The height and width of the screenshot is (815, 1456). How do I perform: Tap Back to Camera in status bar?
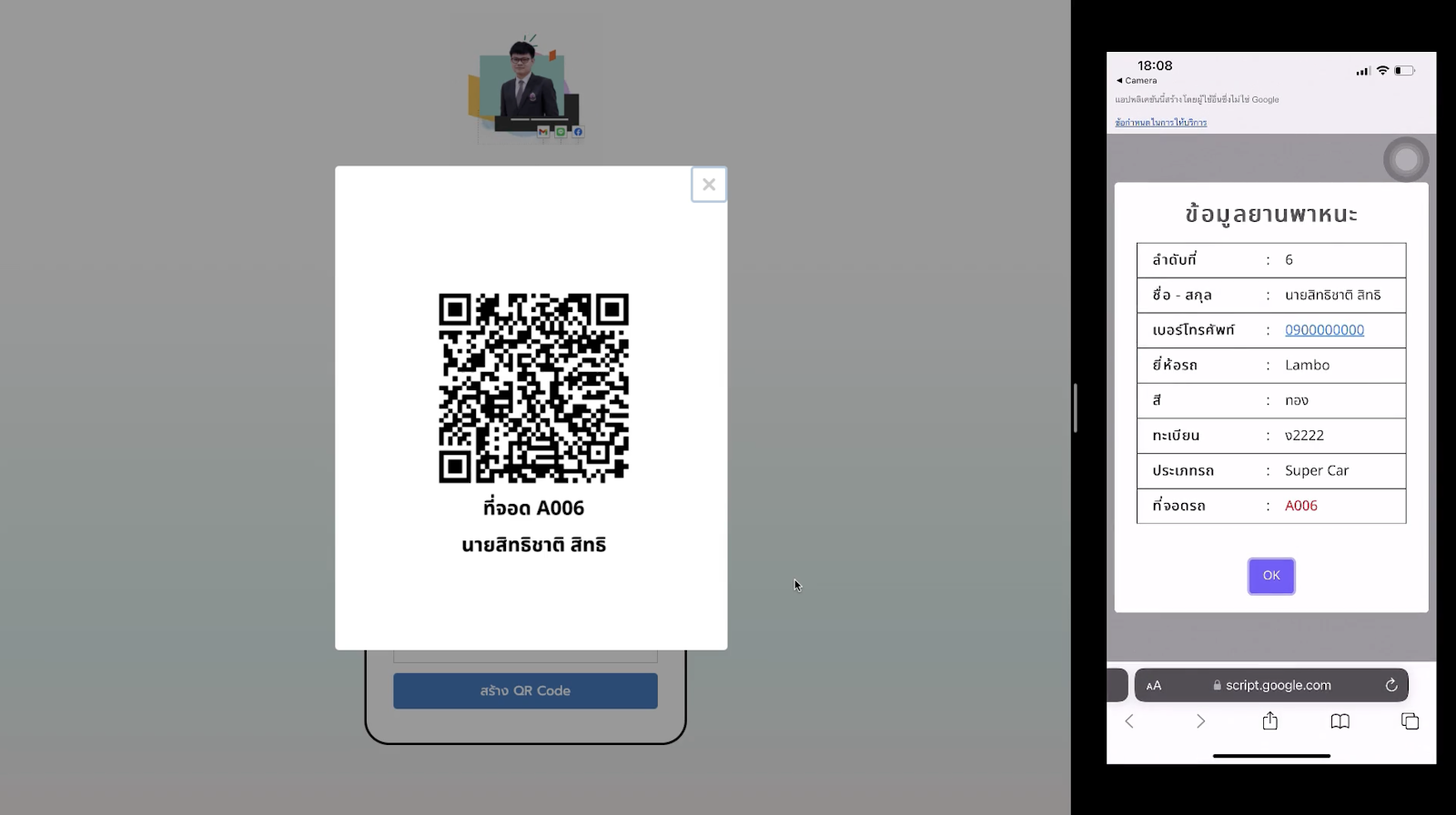point(1137,81)
